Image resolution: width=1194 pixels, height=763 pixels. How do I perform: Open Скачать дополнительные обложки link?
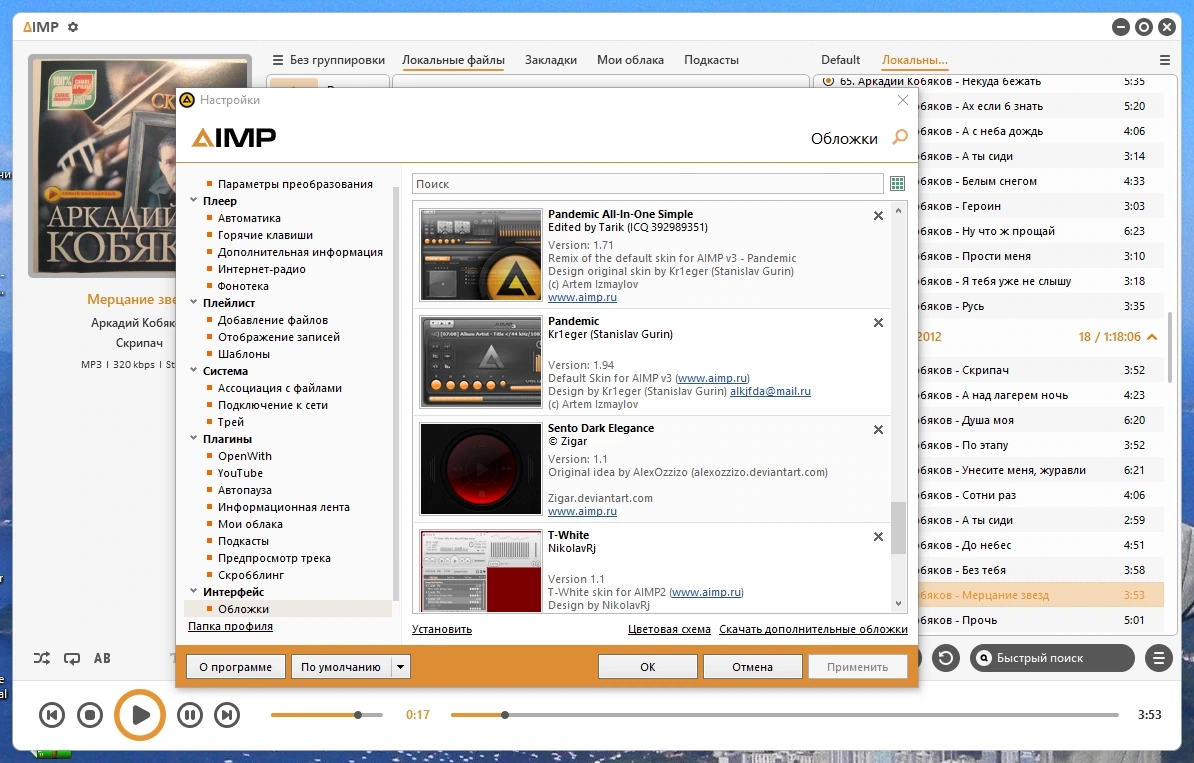(x=813, y=630)
